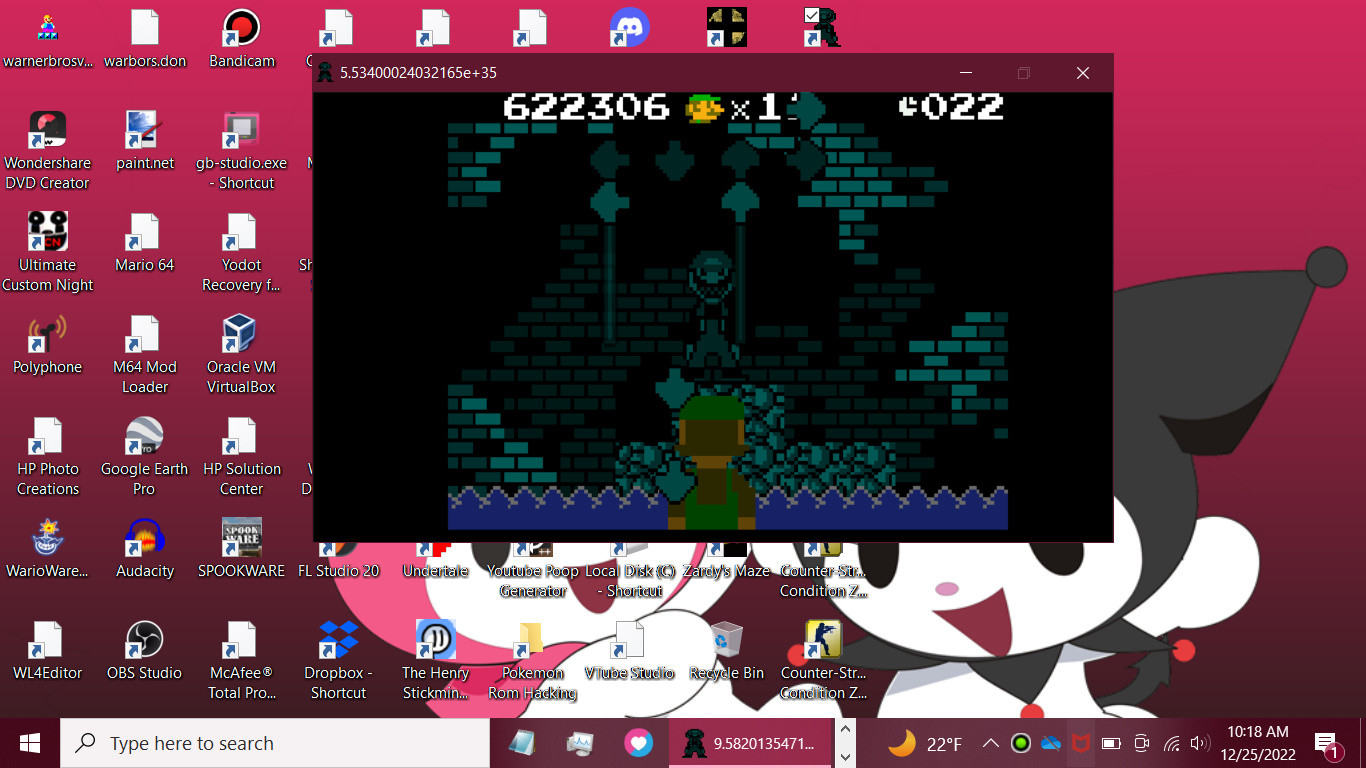The height and width of the screenshot is (768, 1366).
Task: Open the pink heart taskbar app
Action: pyautogui.click(x=638, y=743)
